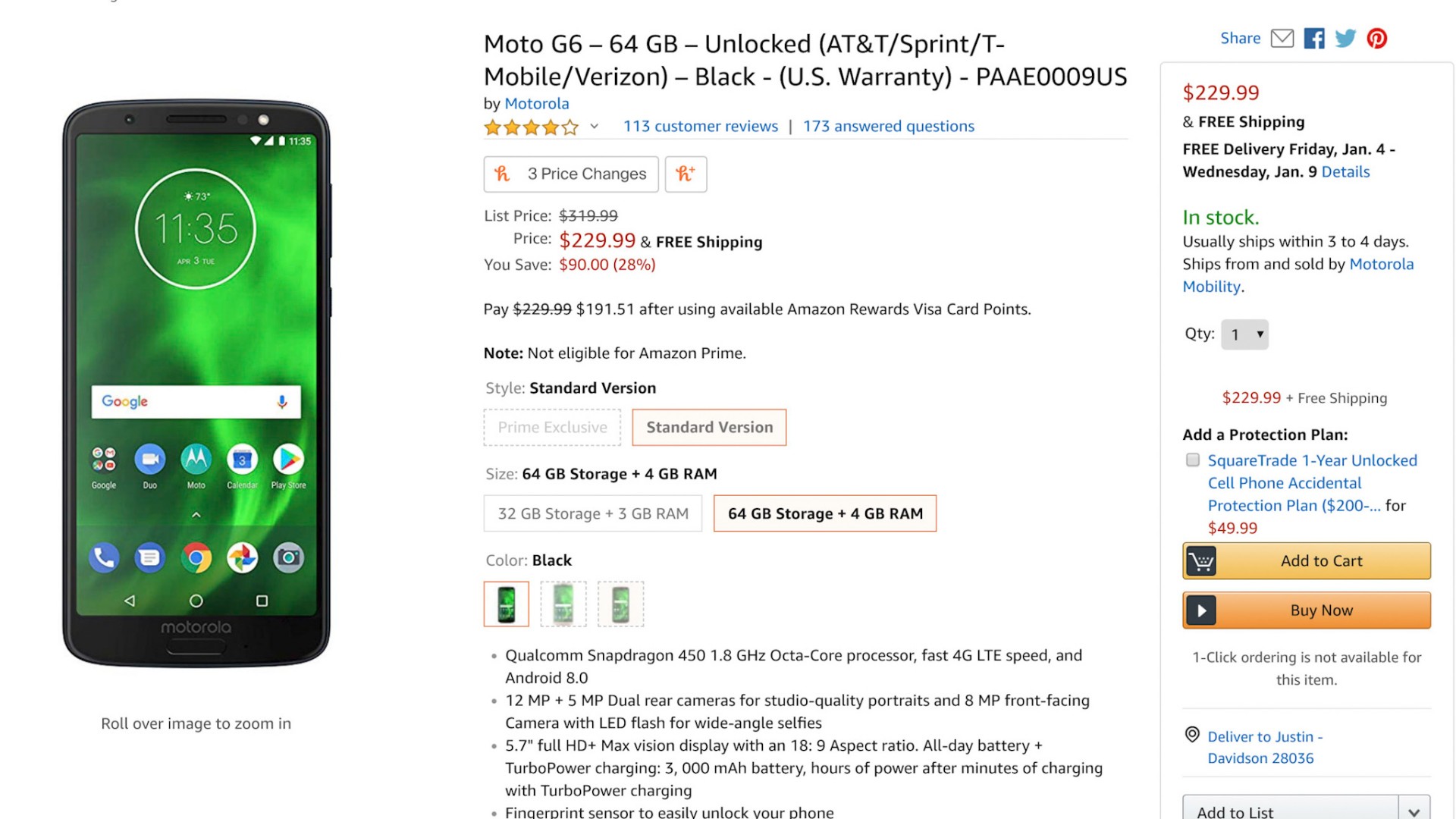
Task: Click the main Moto G6 product image
Action: coord(196,384)
